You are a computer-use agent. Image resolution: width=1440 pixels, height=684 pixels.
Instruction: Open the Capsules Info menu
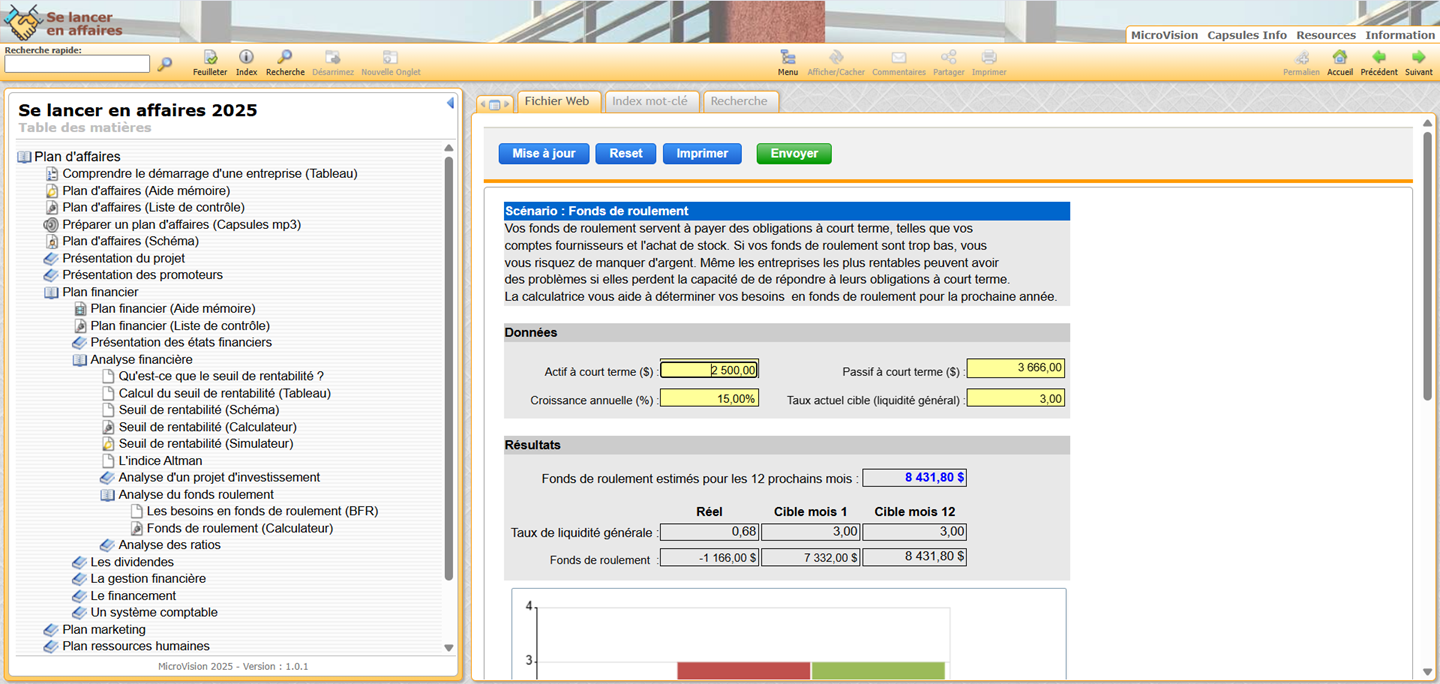tap(1246, 35)
